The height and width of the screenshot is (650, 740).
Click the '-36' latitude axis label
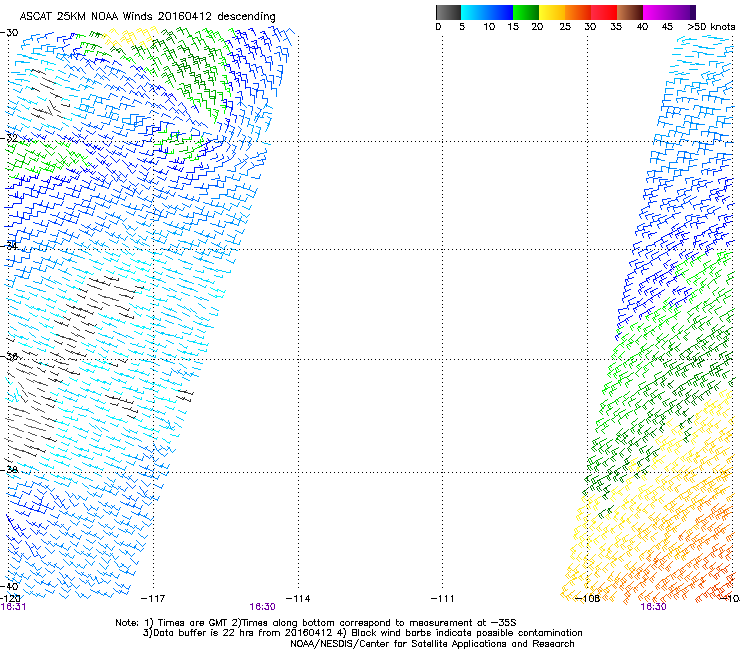pyautogui.click(x=9, y=356)
